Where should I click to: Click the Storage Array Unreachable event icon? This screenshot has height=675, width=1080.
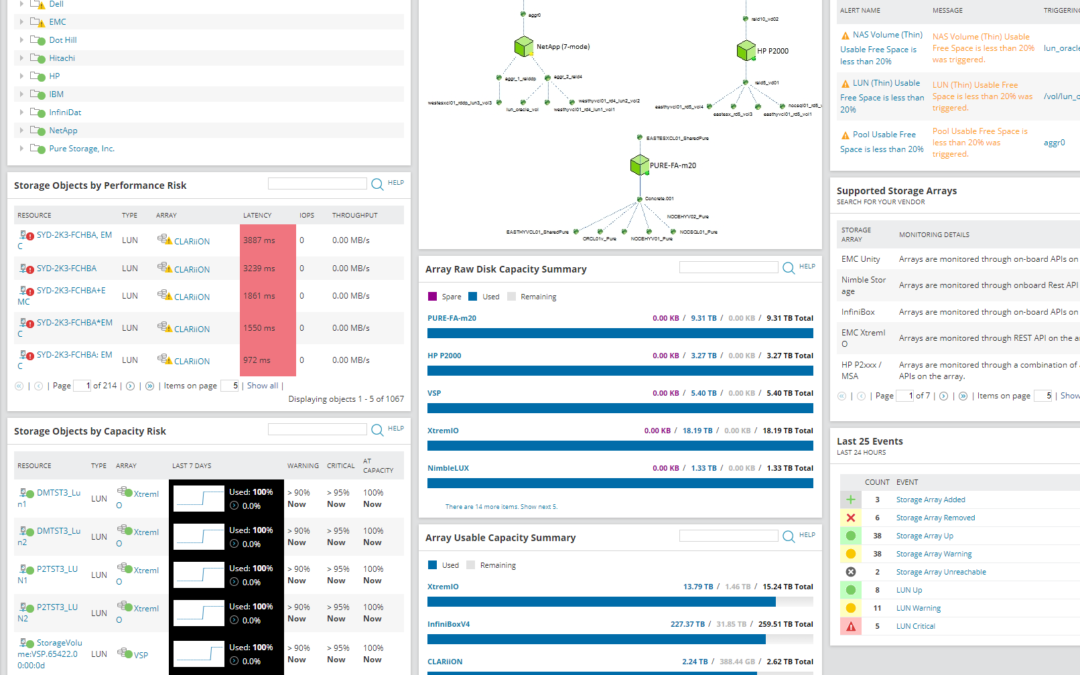(x=851, y=572)
